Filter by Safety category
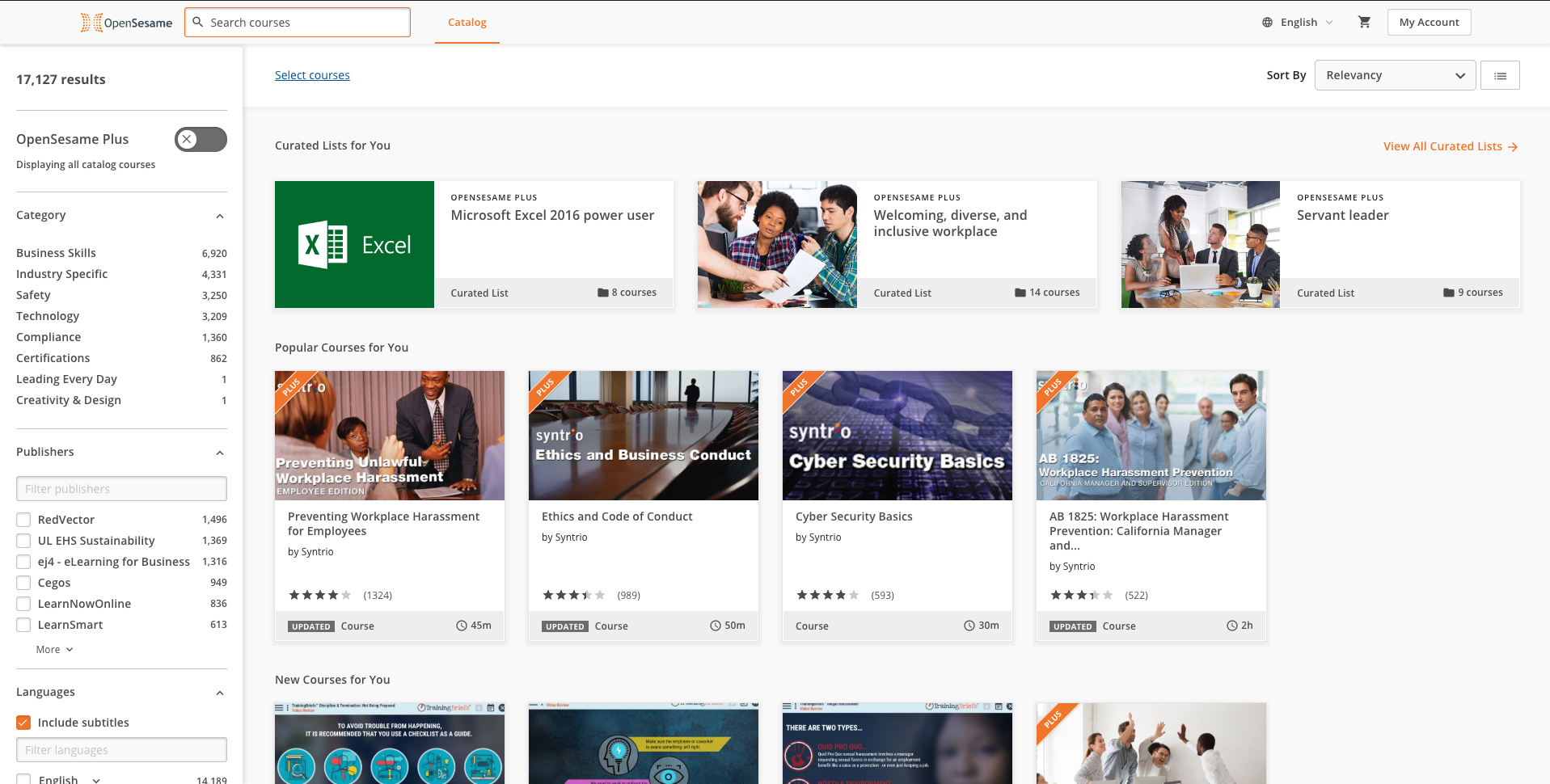This screenshot has width=1550, height=784. 33,295
